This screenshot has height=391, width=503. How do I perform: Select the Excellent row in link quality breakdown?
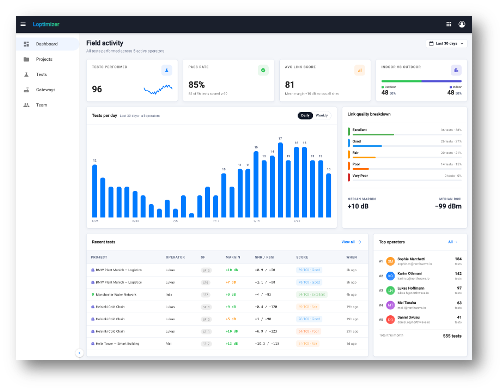pos(405,131)
